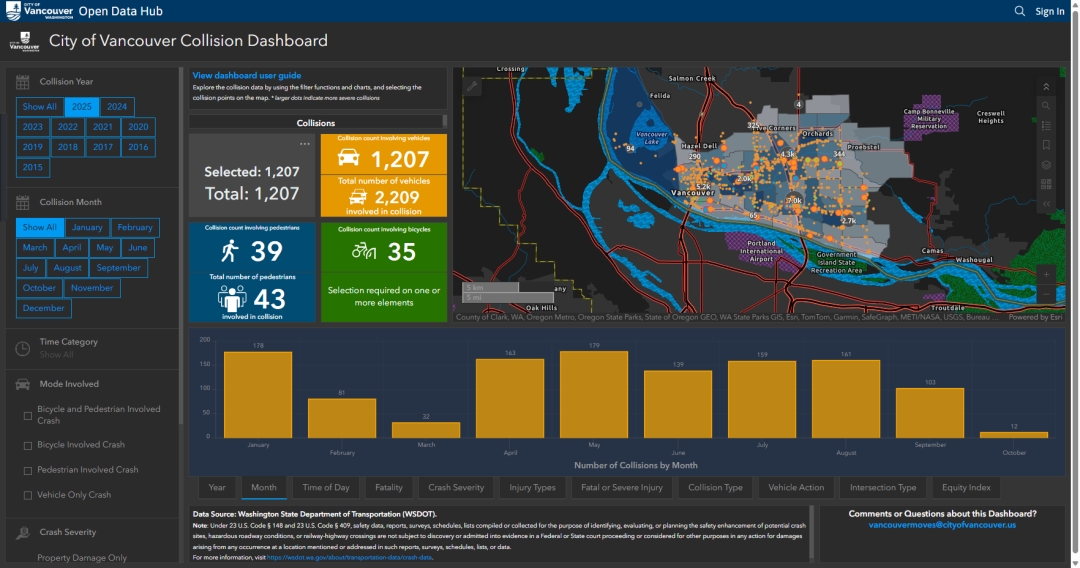
Task: Open more options on Selected count card
Action: (x=305, y=144)
